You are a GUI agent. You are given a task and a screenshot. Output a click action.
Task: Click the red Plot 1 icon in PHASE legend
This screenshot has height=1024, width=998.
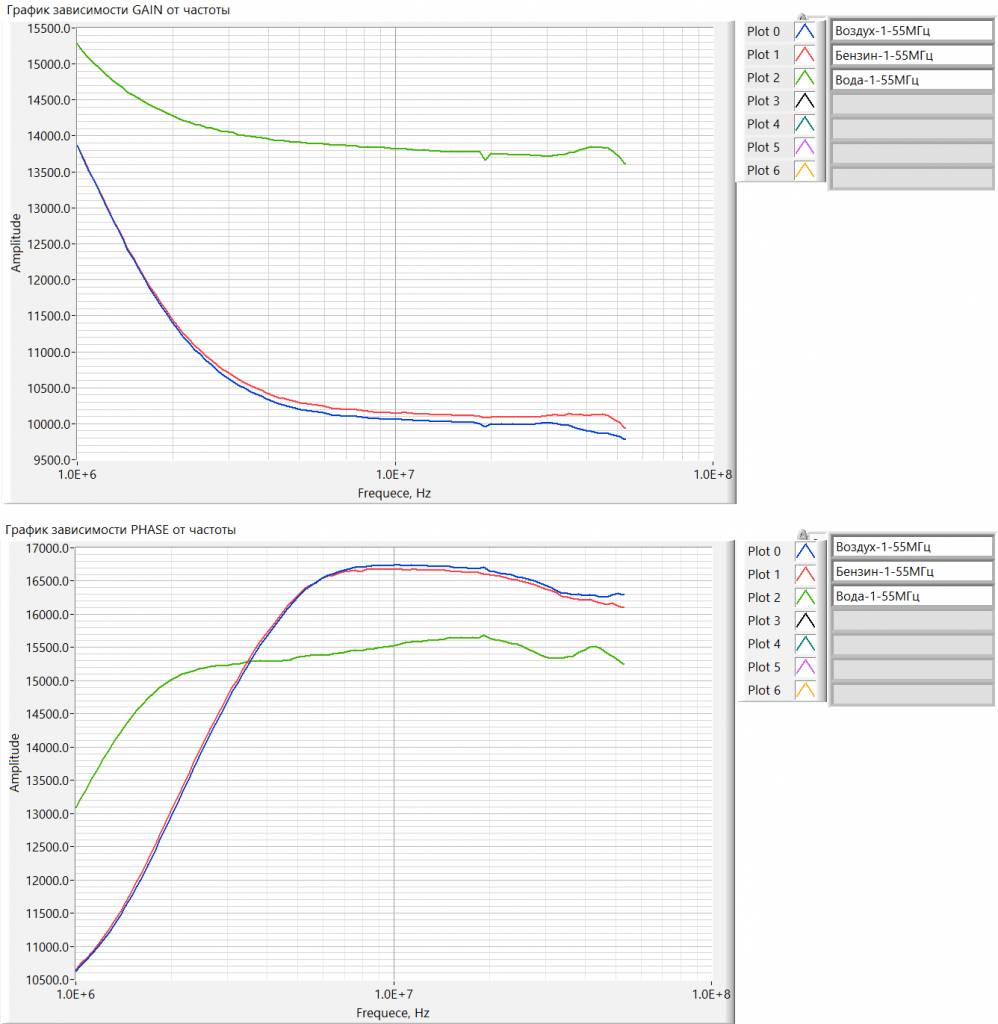tap(805, 574)
